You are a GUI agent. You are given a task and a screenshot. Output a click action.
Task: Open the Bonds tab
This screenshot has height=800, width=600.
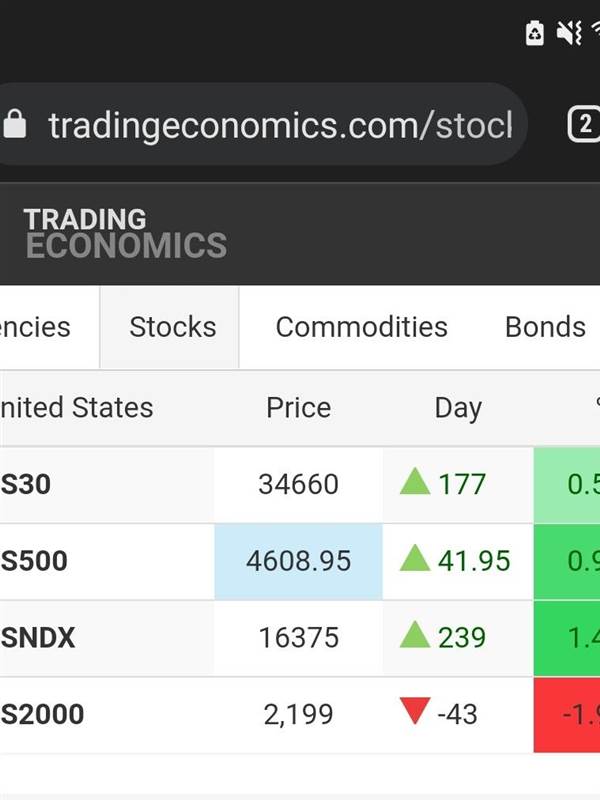(545, 327)
